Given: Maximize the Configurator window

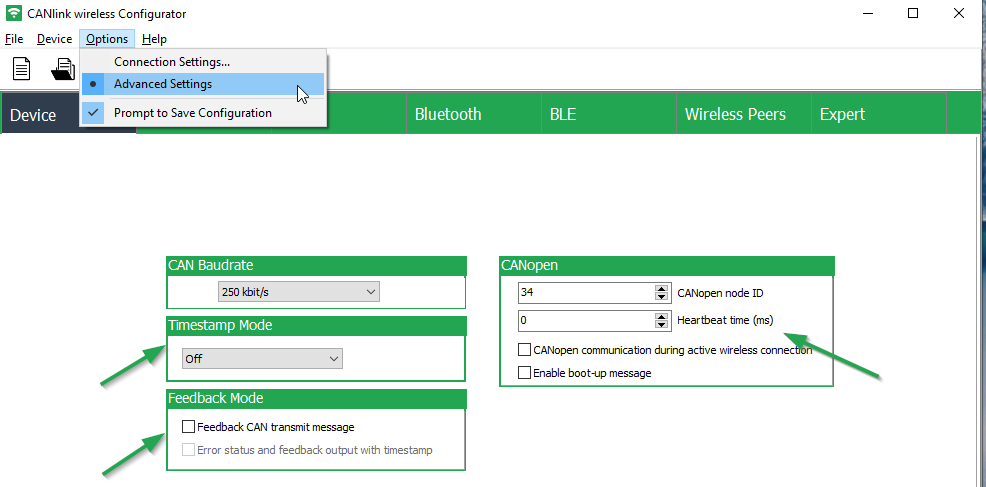Looking at the screenshot, I should 913,14.
